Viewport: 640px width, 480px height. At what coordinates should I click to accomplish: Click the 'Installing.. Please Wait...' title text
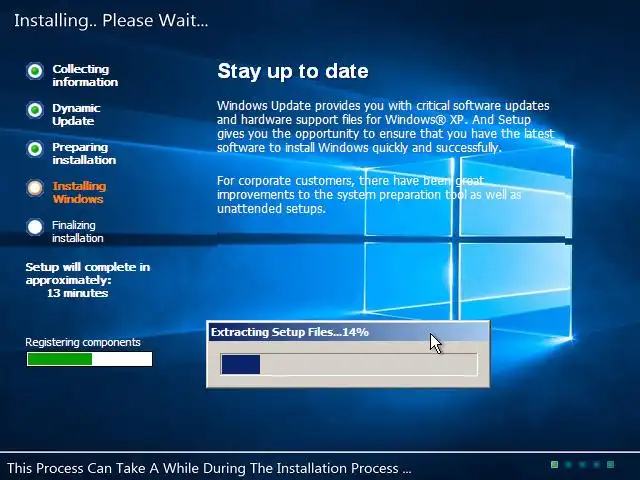(111, 20)
